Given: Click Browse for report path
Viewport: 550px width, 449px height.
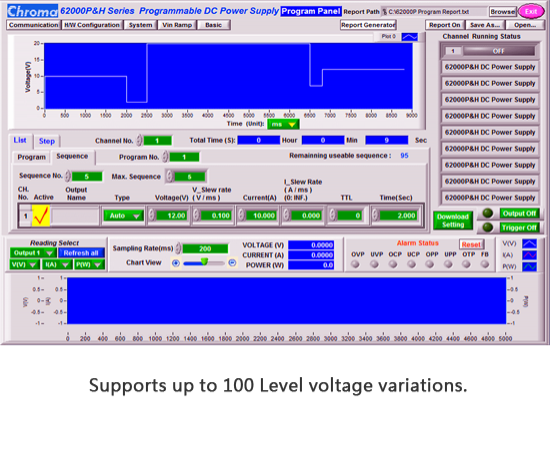Looking at the screenshot, I should click(x=503, y=12).
